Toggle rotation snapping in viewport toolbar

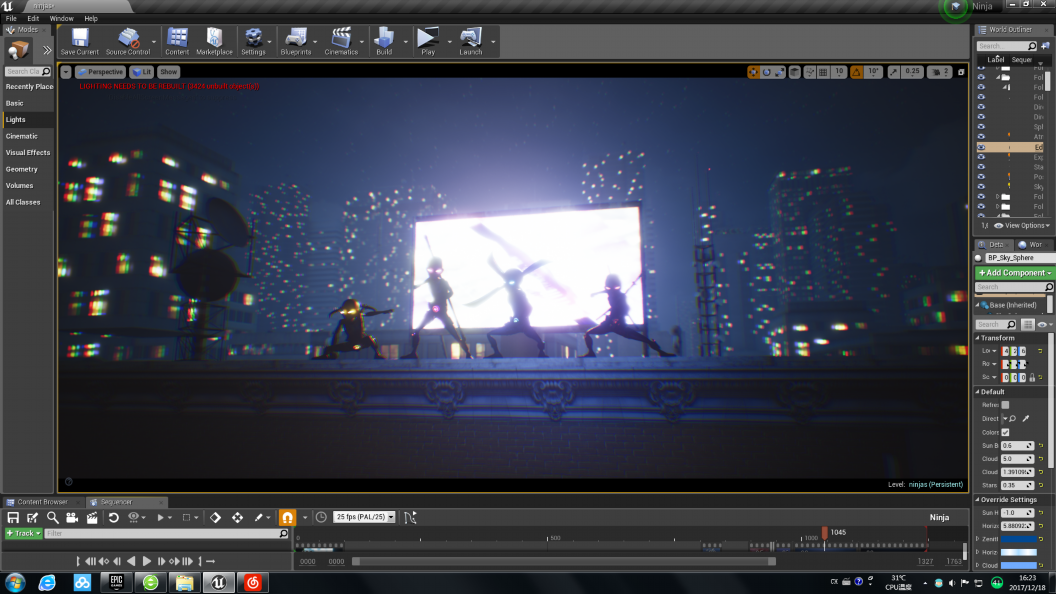click(856, 72)
